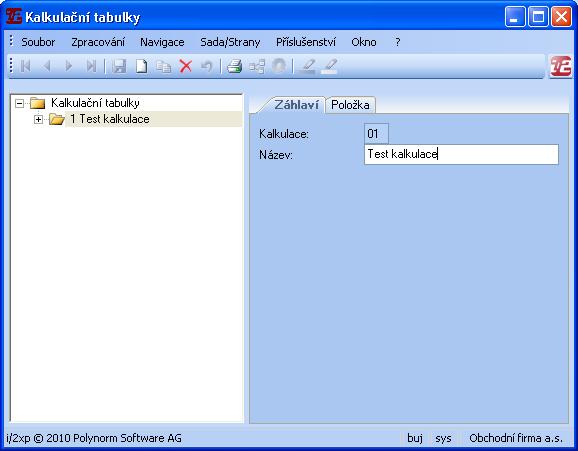Viewport: 578px width, 451px height.
Task: Copy record using duplicate pages icon
Action: click(x=163, y=66)
